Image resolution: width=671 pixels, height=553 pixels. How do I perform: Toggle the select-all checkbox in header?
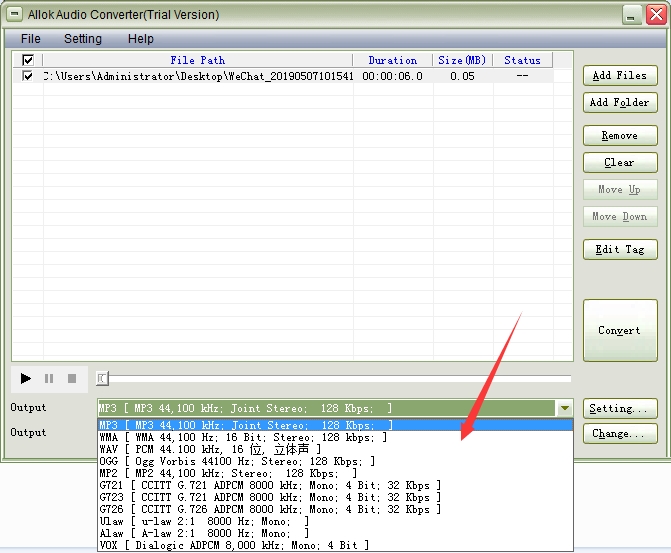pyautogui.click(x=27, y=60)
